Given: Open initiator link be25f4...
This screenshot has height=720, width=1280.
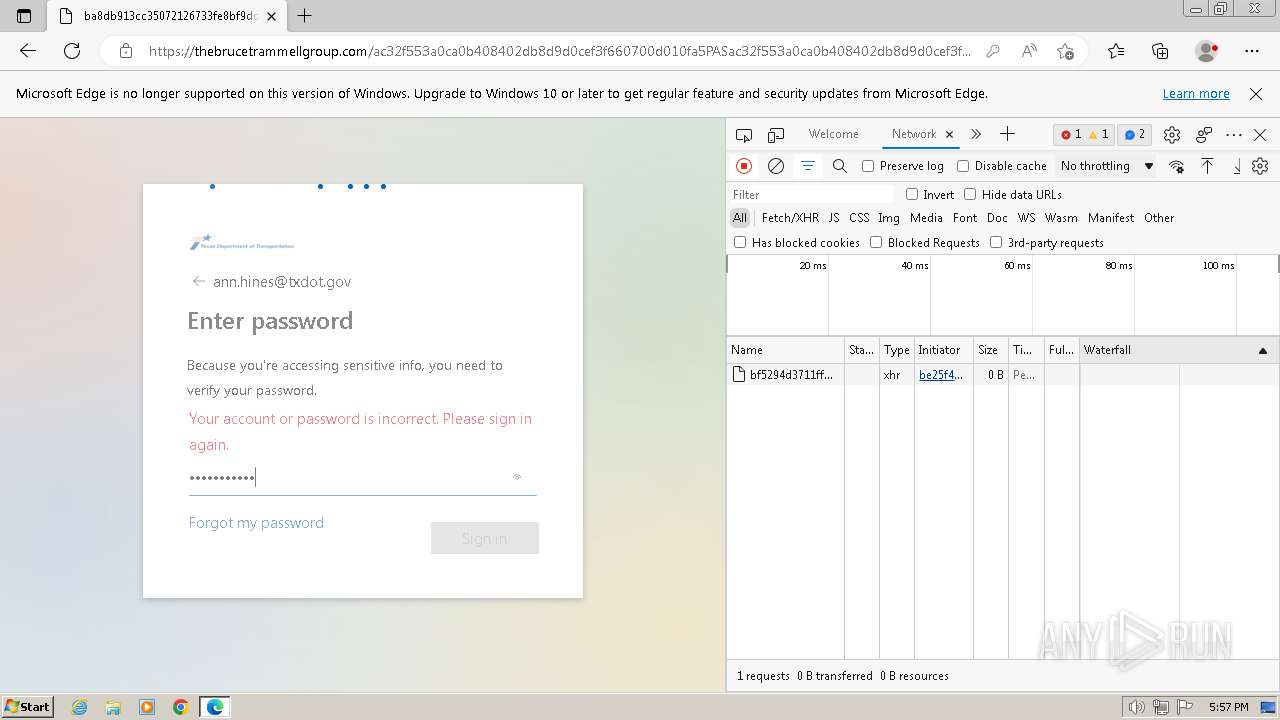Looking at the screenshot, I should [941, 375].
